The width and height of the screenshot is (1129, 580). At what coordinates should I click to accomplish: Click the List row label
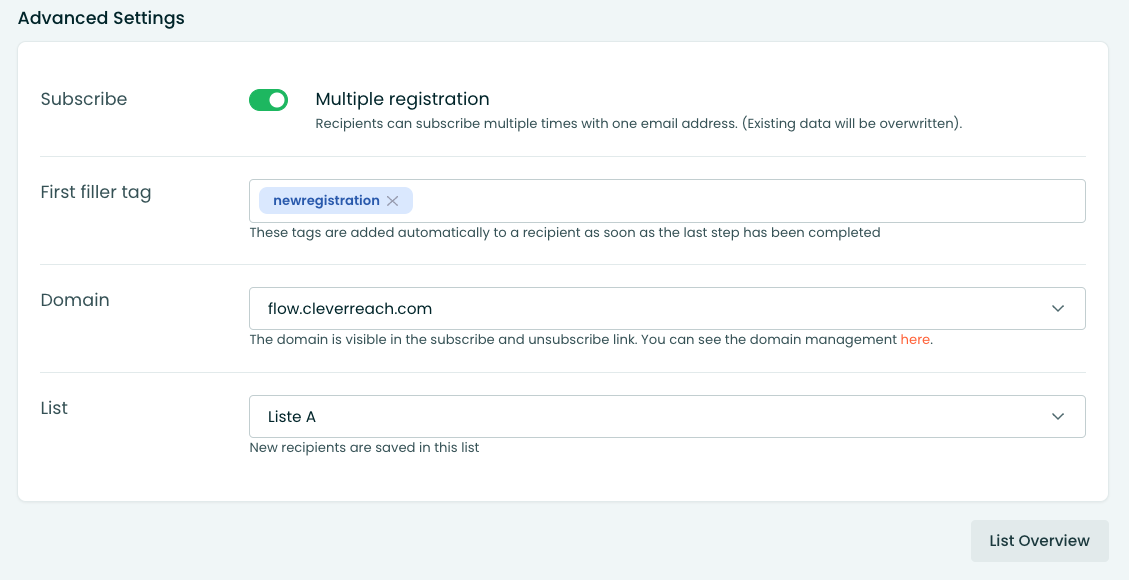click(54, 408)
